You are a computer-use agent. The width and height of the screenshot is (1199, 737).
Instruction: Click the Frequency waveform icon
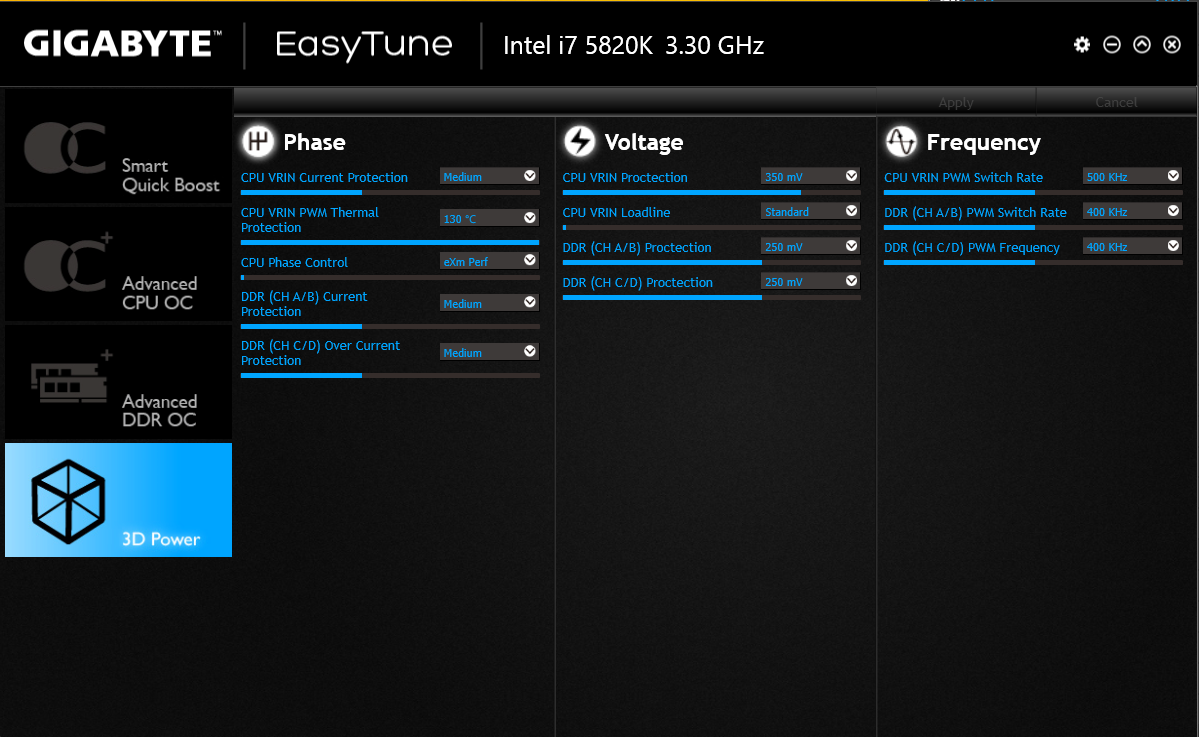pos(901,141)
